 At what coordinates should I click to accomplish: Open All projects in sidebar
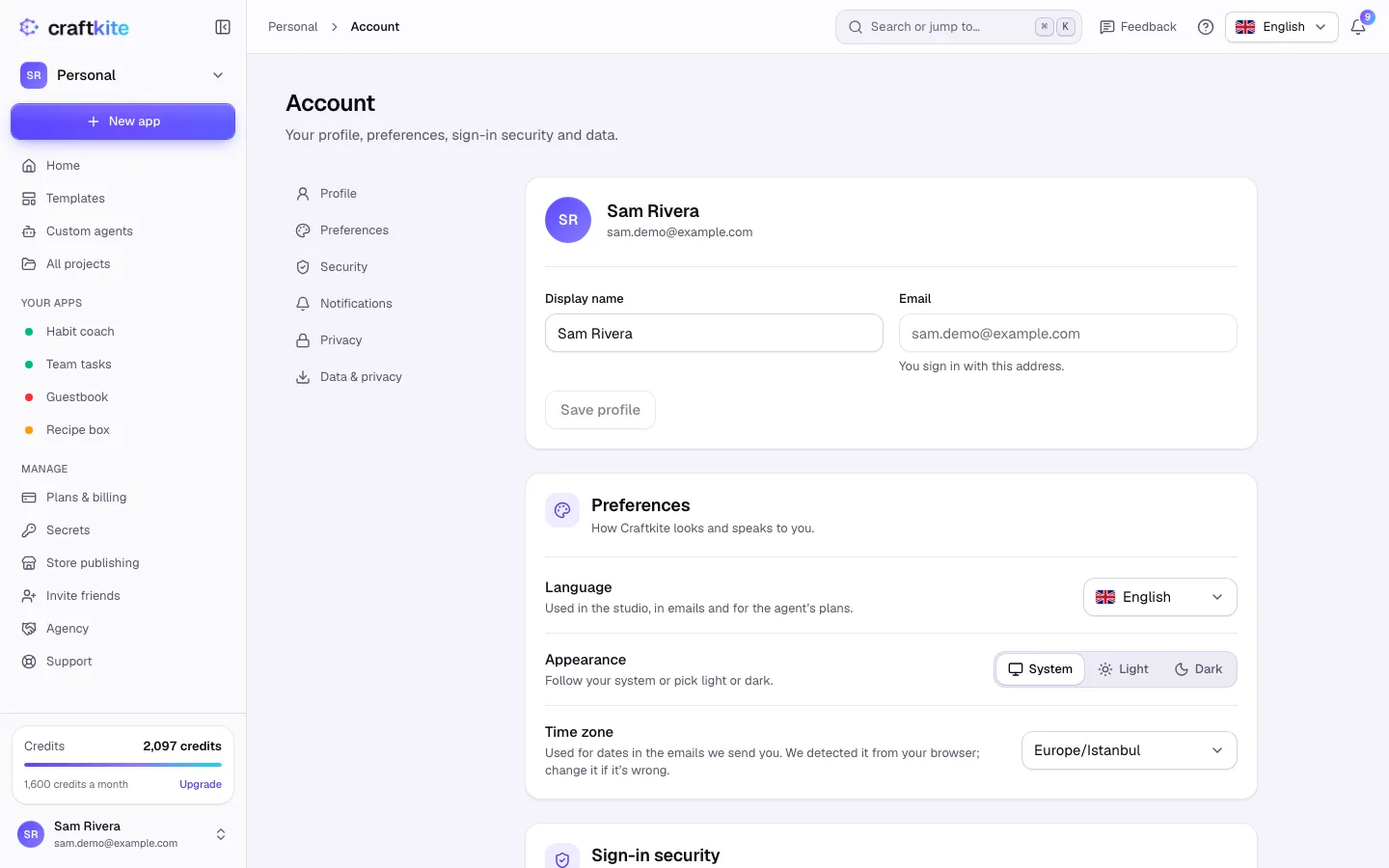coord(123,264)
